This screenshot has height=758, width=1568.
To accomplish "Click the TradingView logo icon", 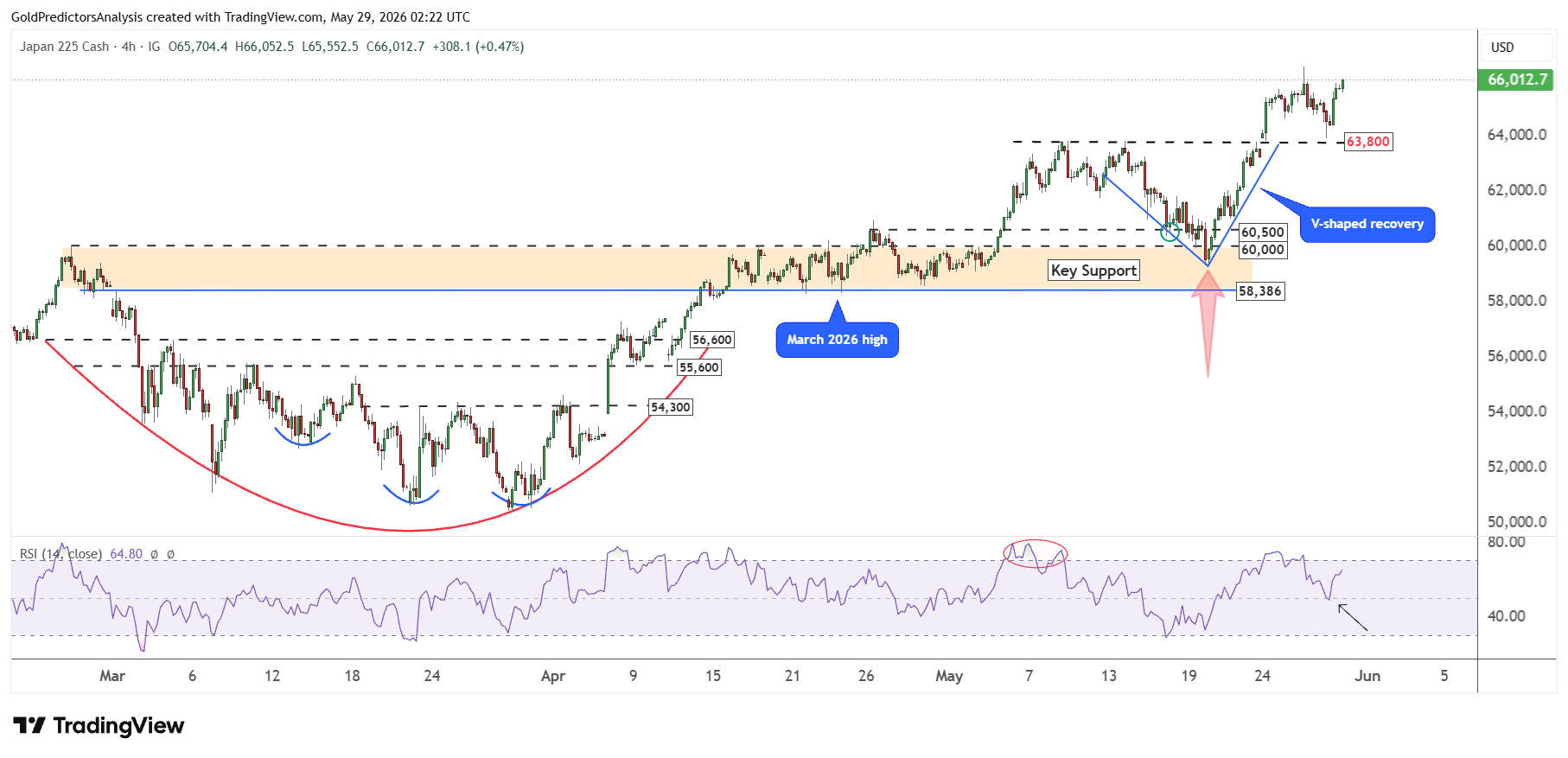I will tap(29, 725).
